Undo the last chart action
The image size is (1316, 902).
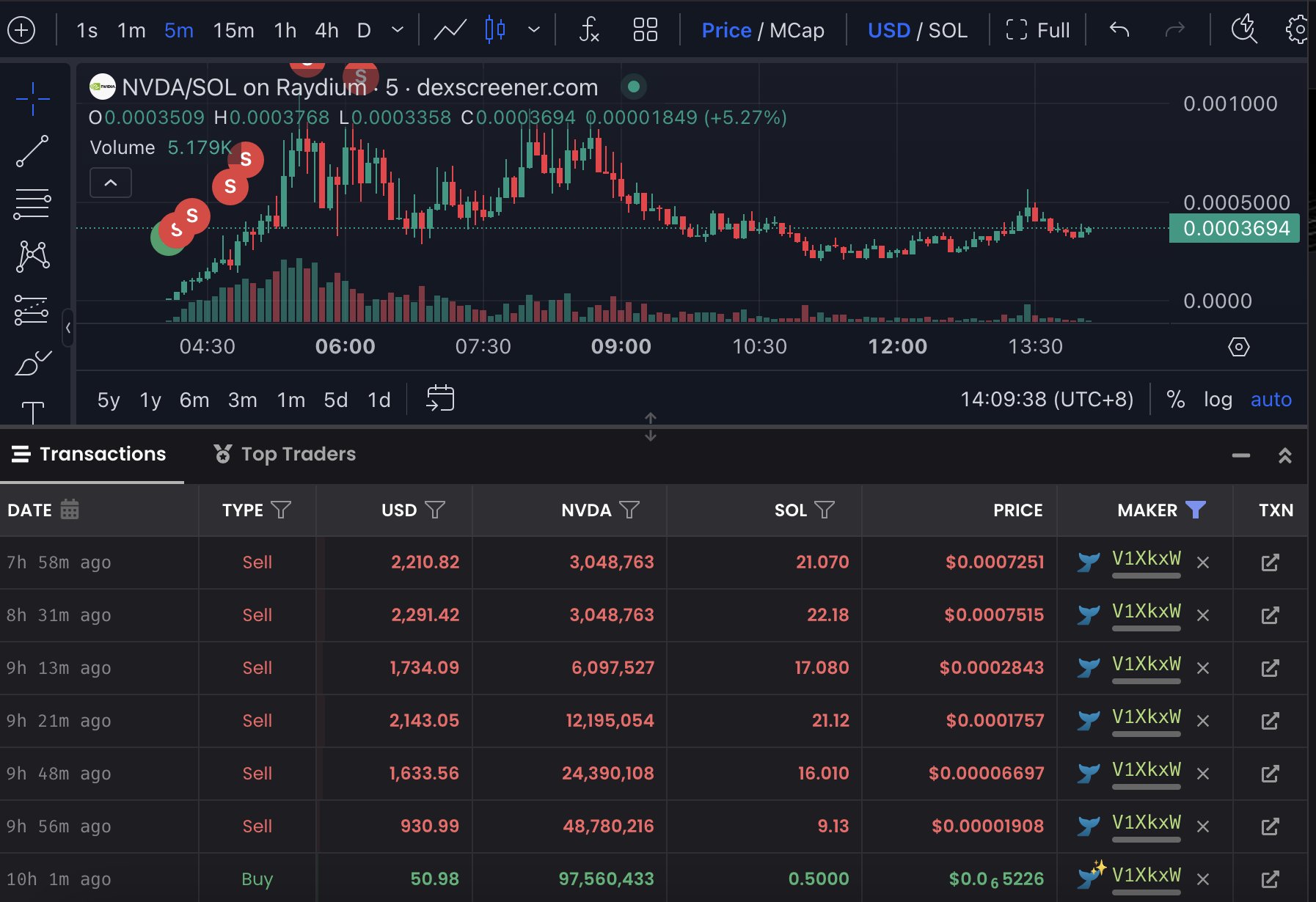(1119, 30)
